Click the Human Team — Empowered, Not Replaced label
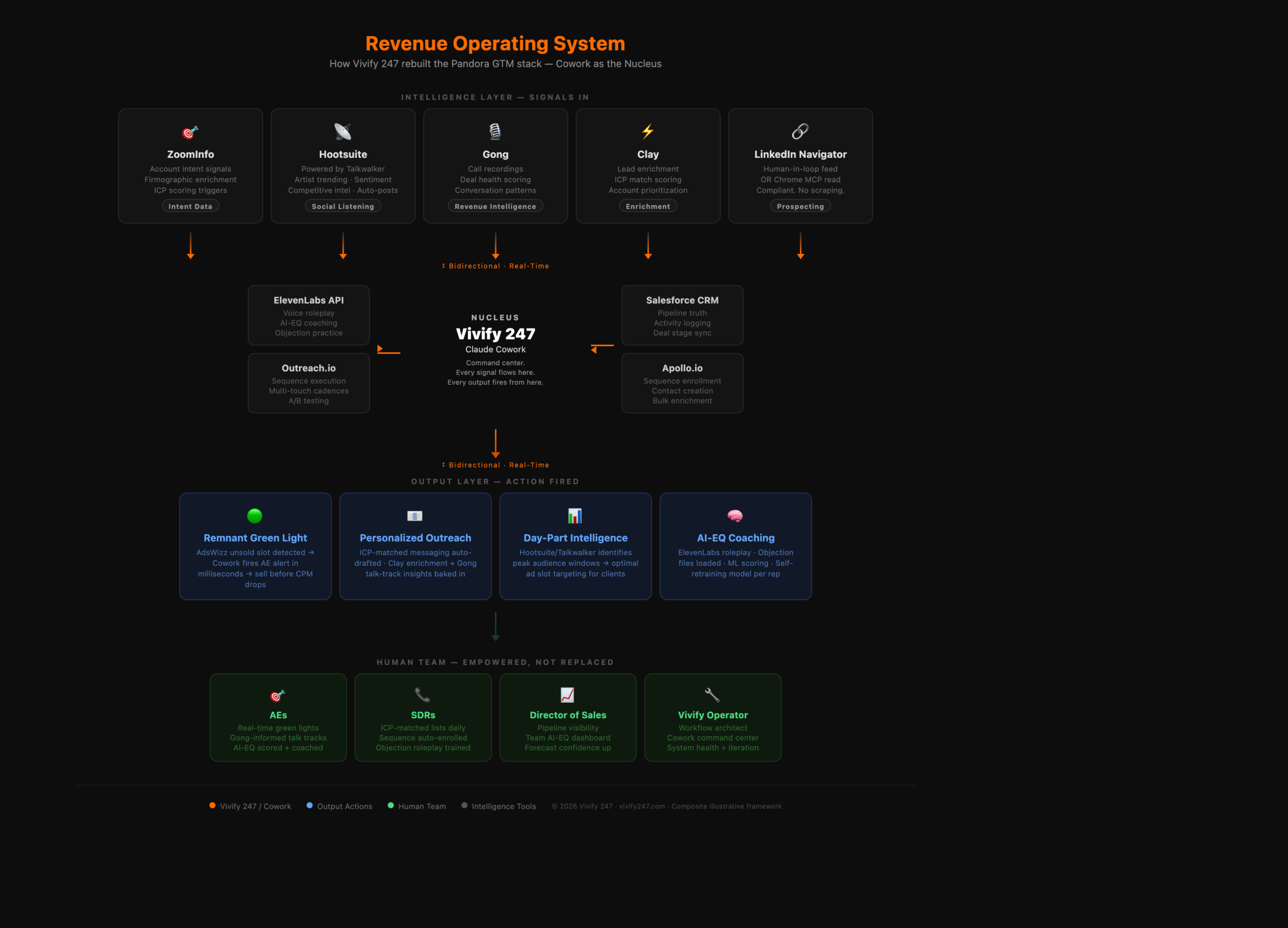The height and width of the screenshot is (928, 1288). pos(495,662)
